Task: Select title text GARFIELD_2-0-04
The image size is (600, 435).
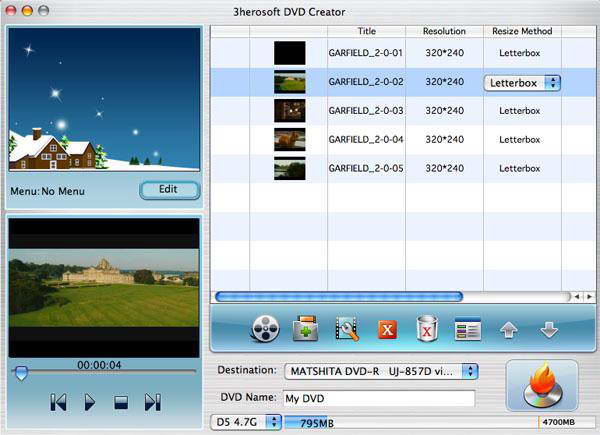Action: click(x=366, y=139)
